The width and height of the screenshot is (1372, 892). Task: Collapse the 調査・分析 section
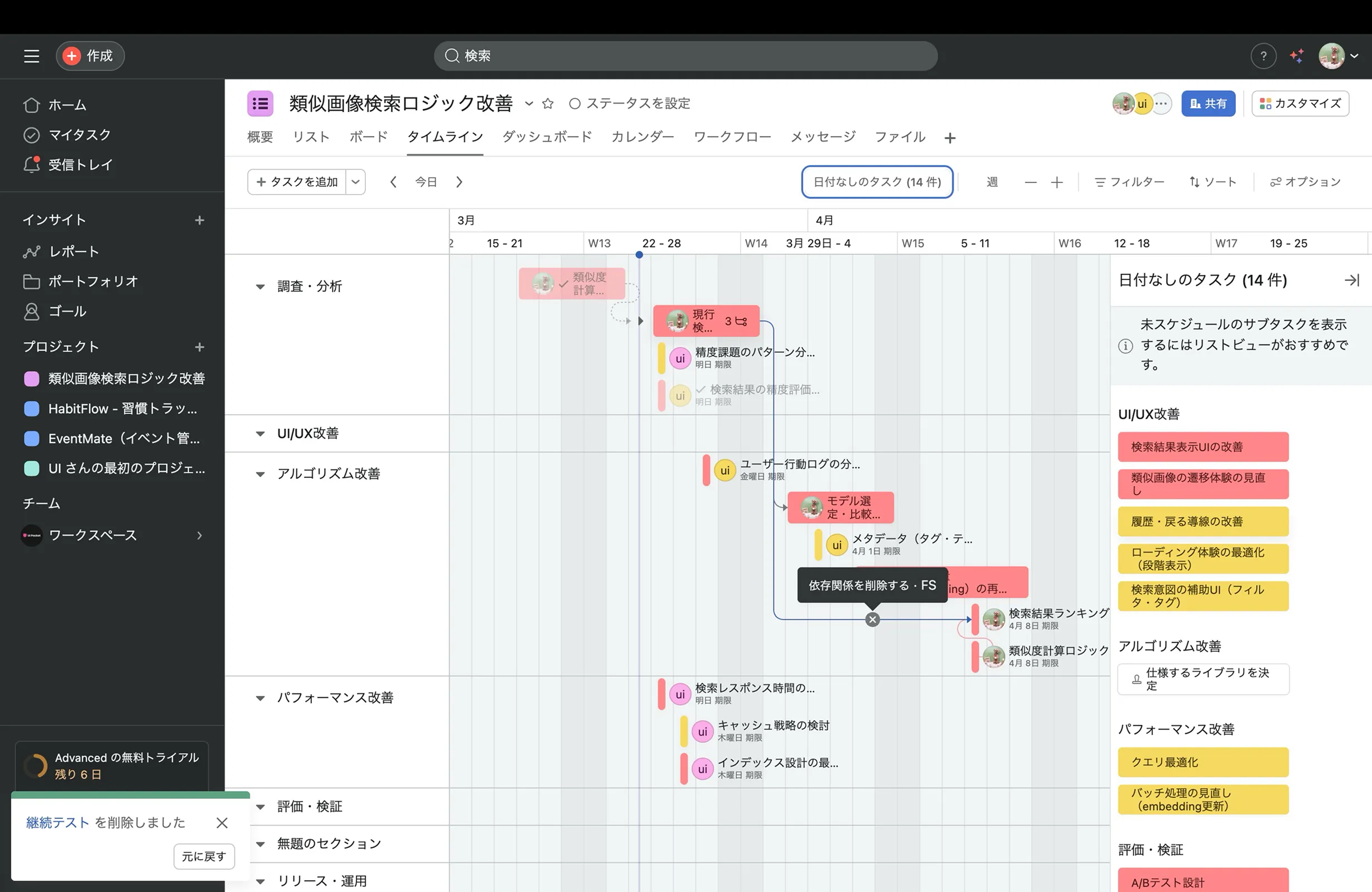pos(260,287)
